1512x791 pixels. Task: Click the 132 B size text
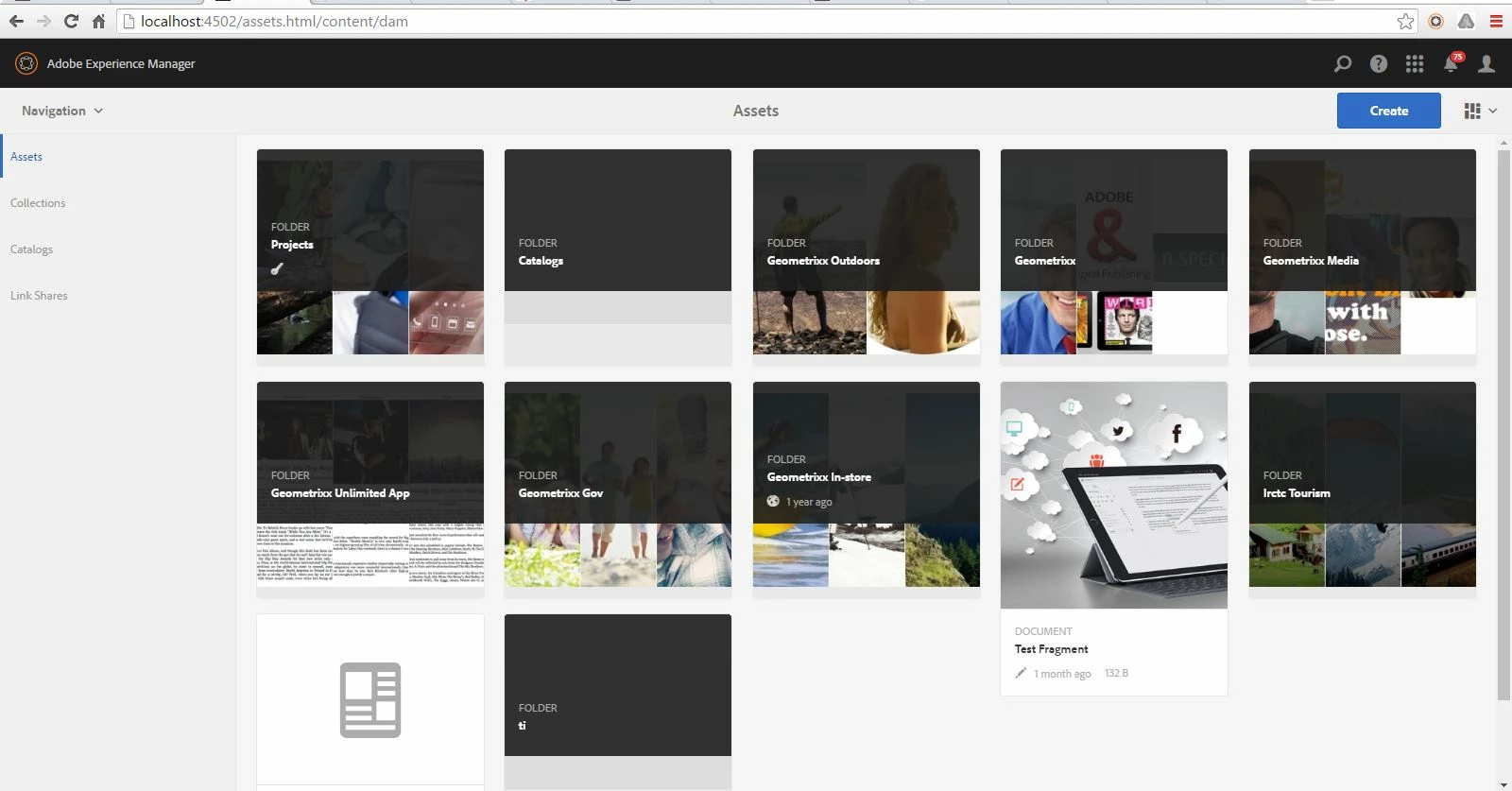pos(1116,673)
